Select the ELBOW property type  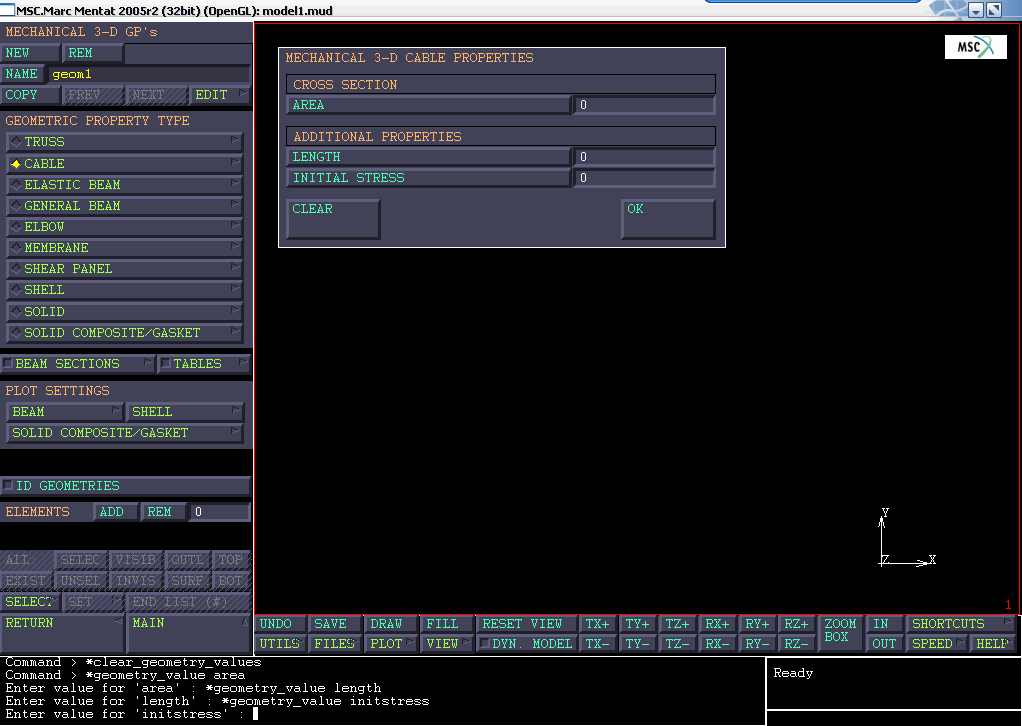point(124,227)
